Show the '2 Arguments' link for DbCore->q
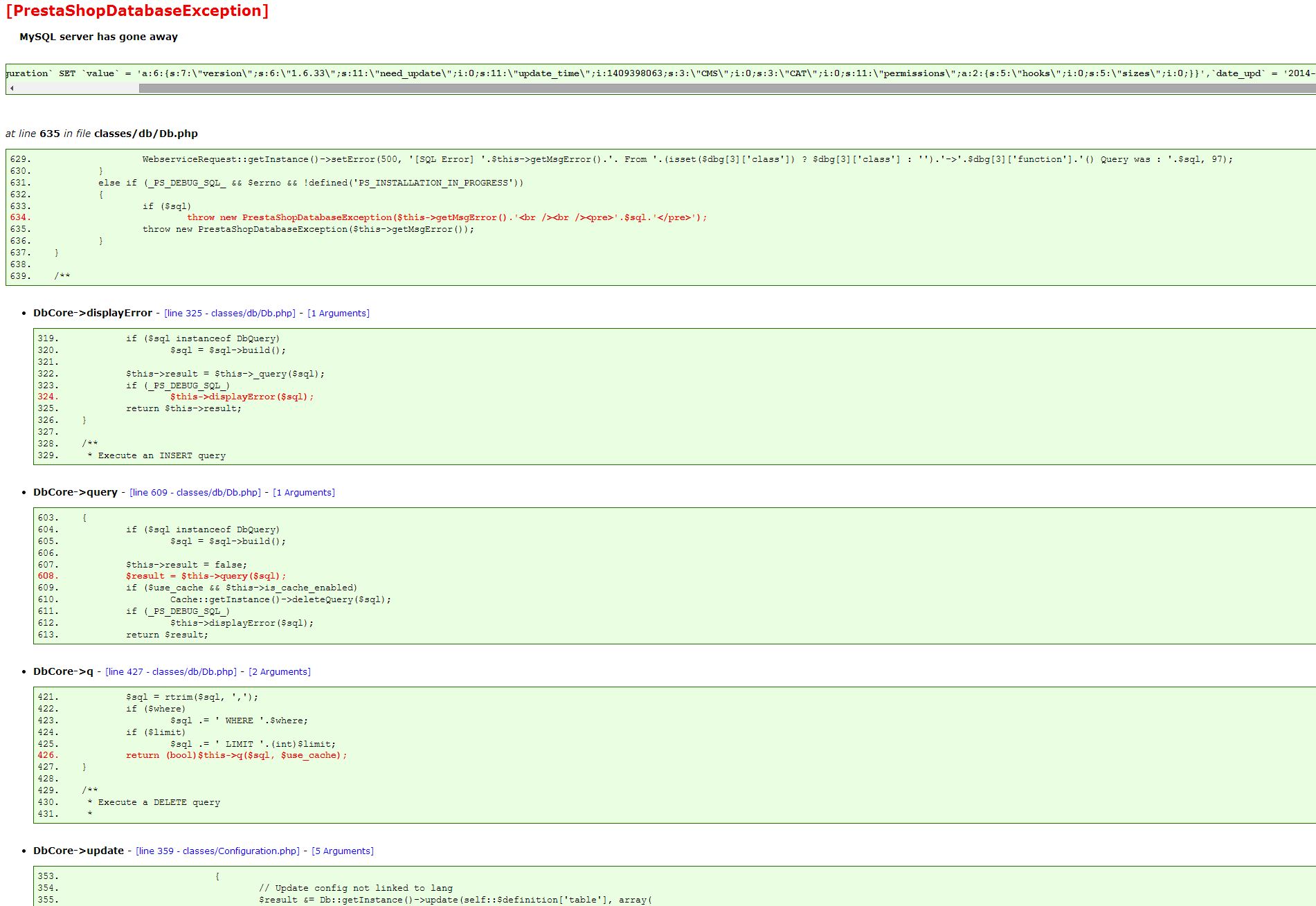 pos(280,671)
